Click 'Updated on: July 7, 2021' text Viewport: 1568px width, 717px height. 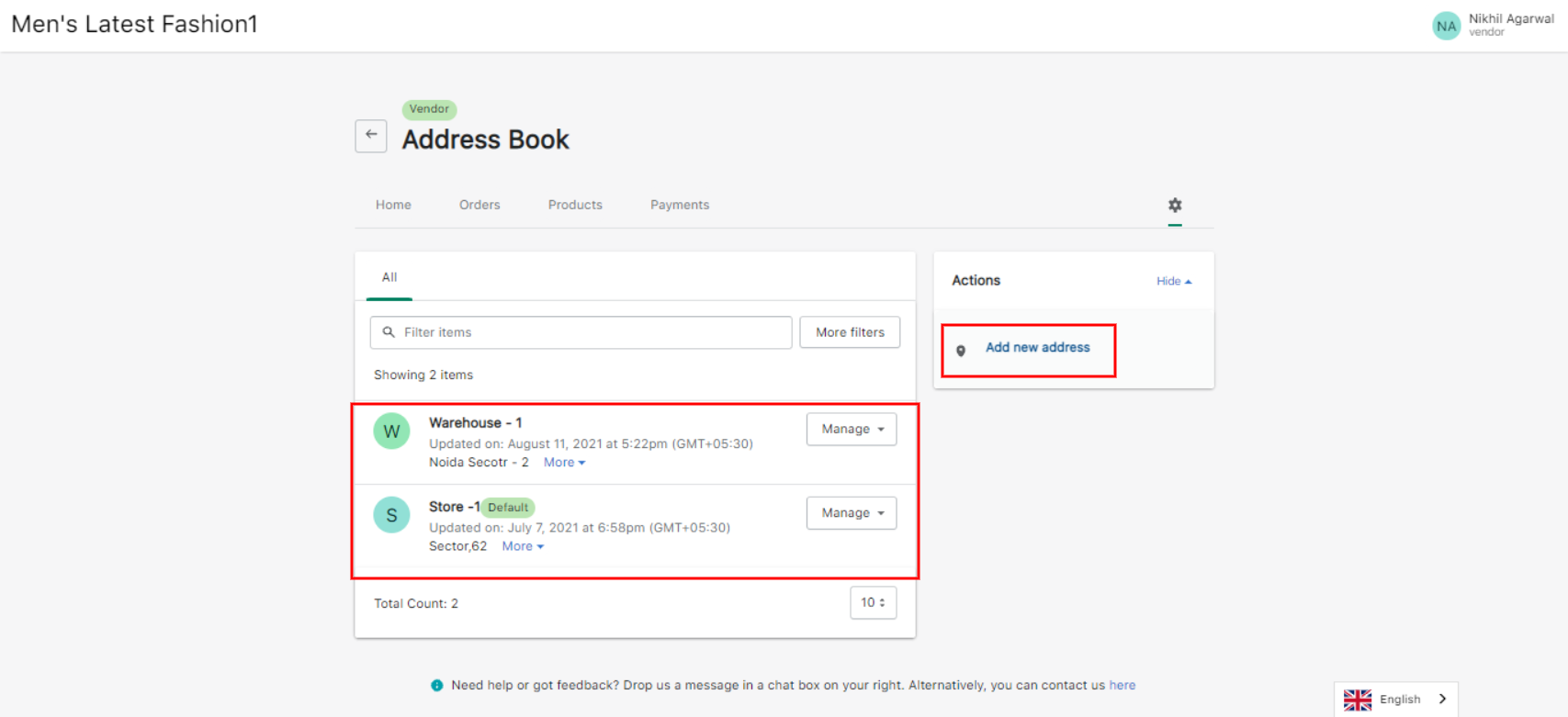pos(580,528)
